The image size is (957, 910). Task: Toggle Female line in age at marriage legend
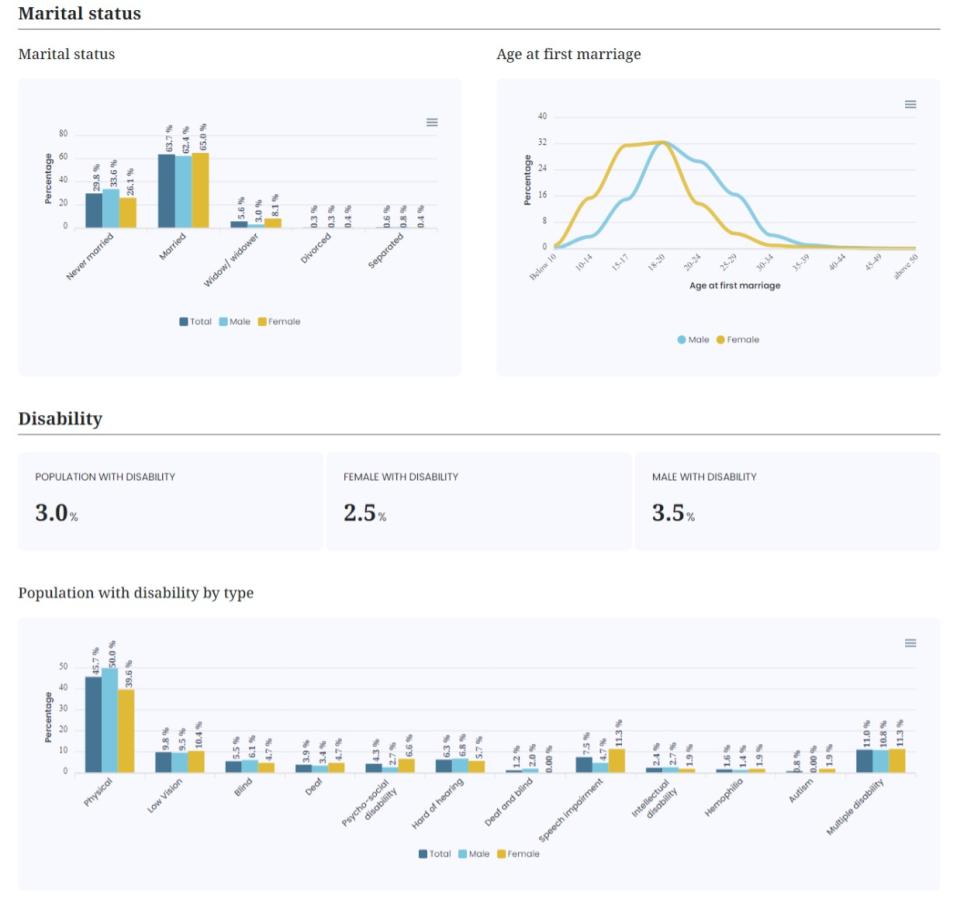pos(738,340)
